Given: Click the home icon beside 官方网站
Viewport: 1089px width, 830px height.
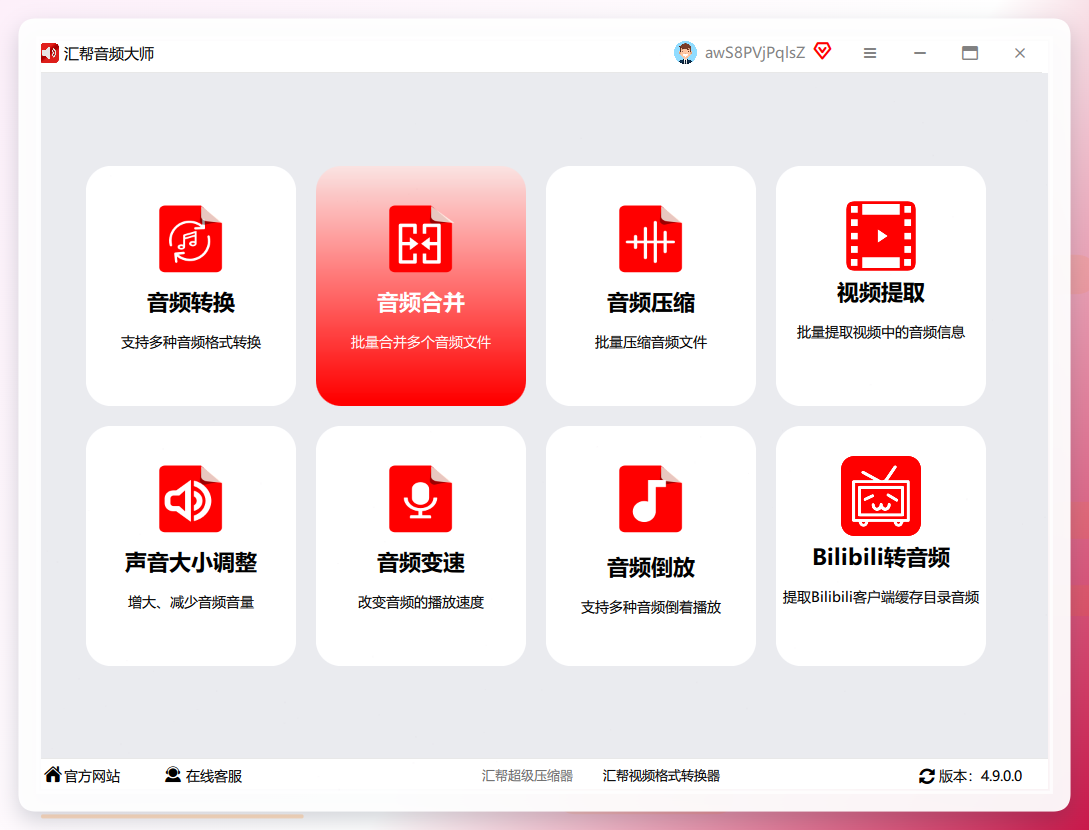Looking at the screenshot, I should [53, 774].
